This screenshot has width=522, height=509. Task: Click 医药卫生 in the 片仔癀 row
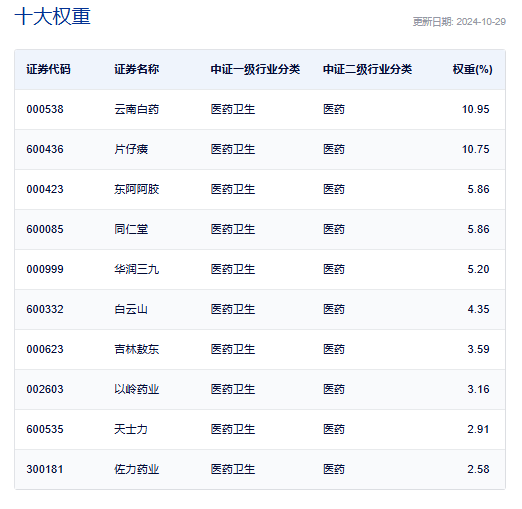click(233, 149)
